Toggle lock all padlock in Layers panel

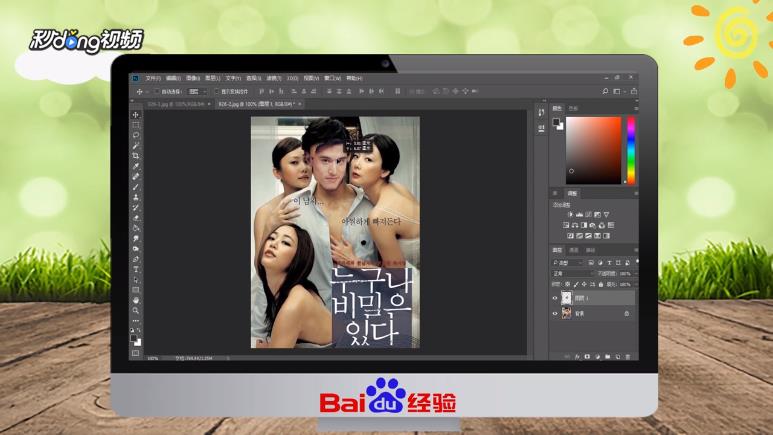[600, 285]
